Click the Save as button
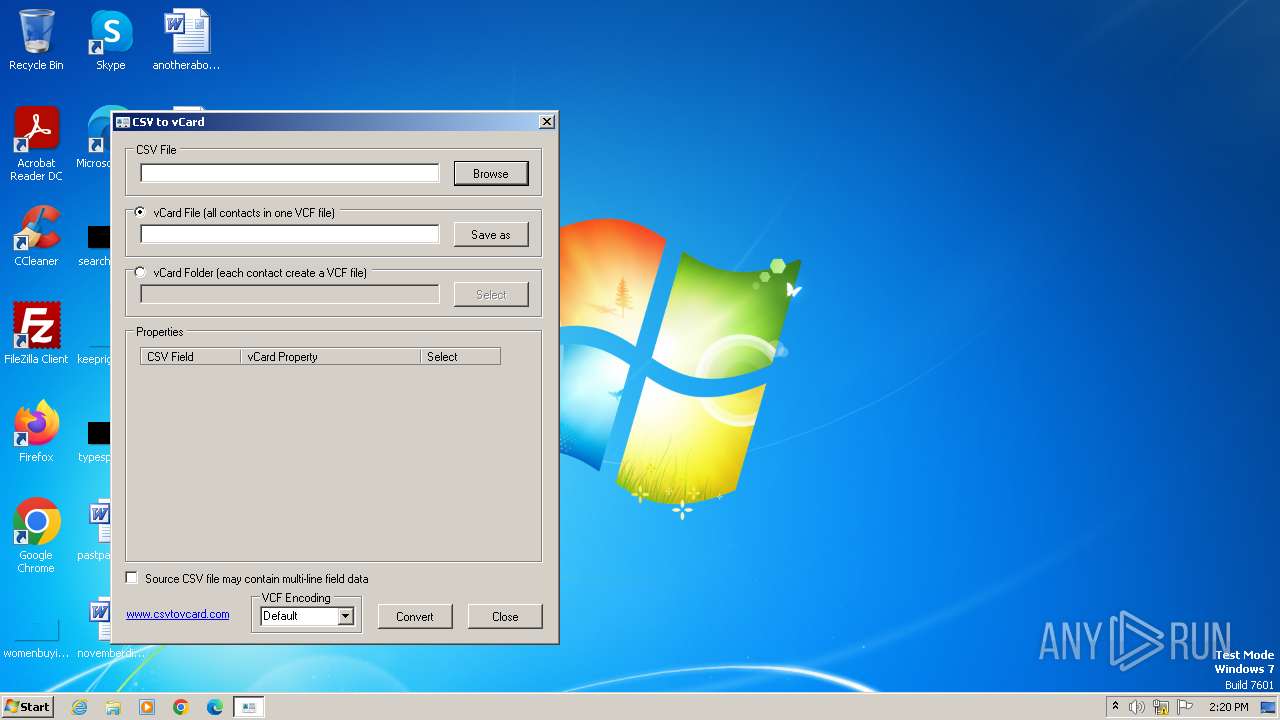The height and width of the screenshot is (720, 1280). 490,235
